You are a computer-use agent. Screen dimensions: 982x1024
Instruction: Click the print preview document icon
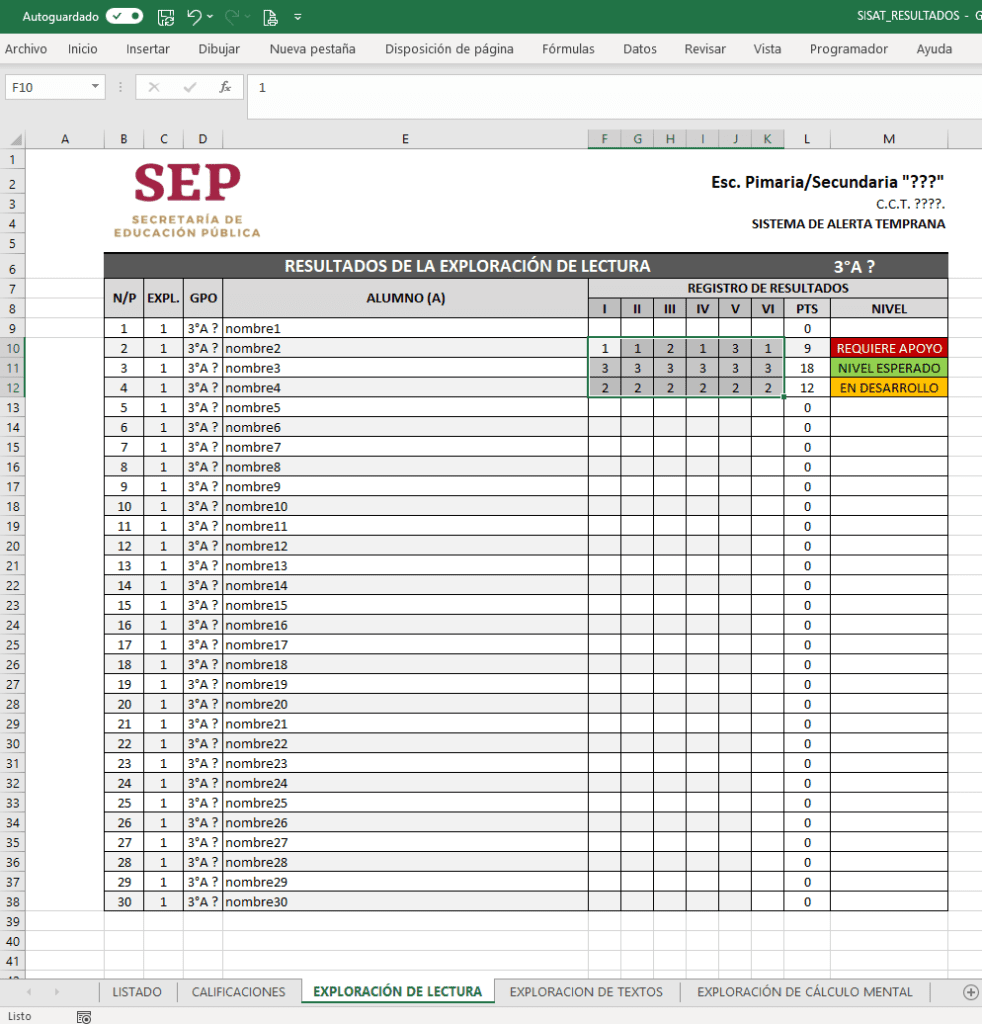pyautogui.click(x=270, y=17)
